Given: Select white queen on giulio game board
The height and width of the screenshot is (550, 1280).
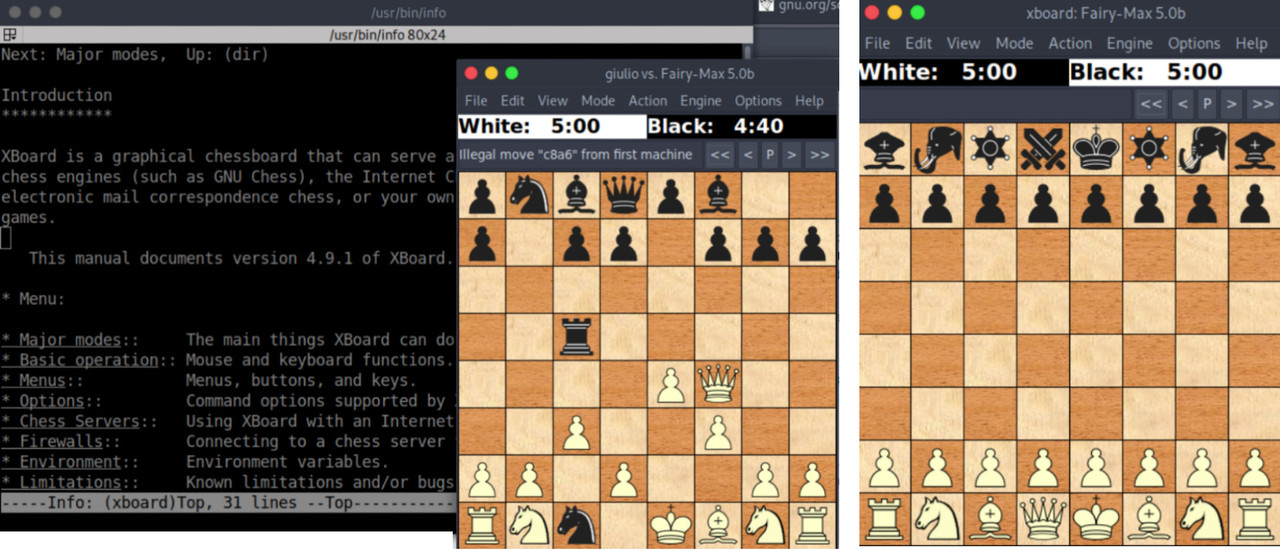Looking at the screenshot, I should pos(717,384).
